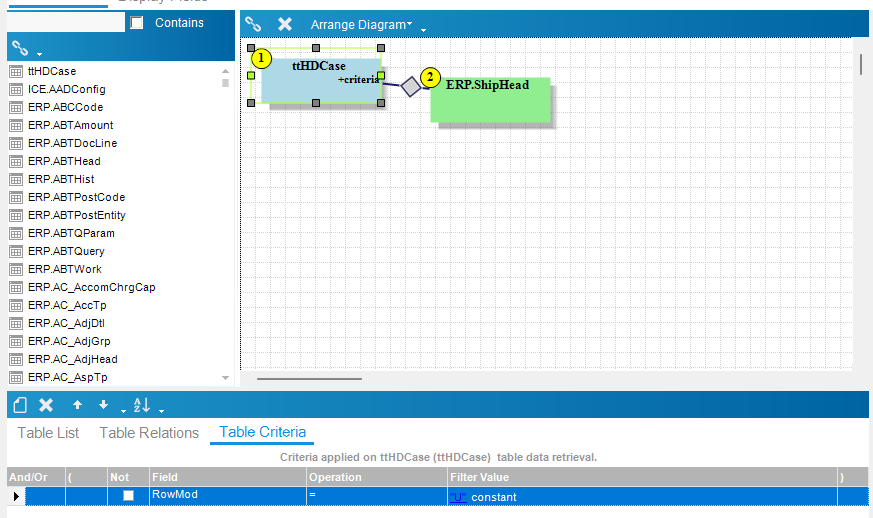Screen dimensions: 873x518
Task: Click the Not column header
Action: [128, 477]
